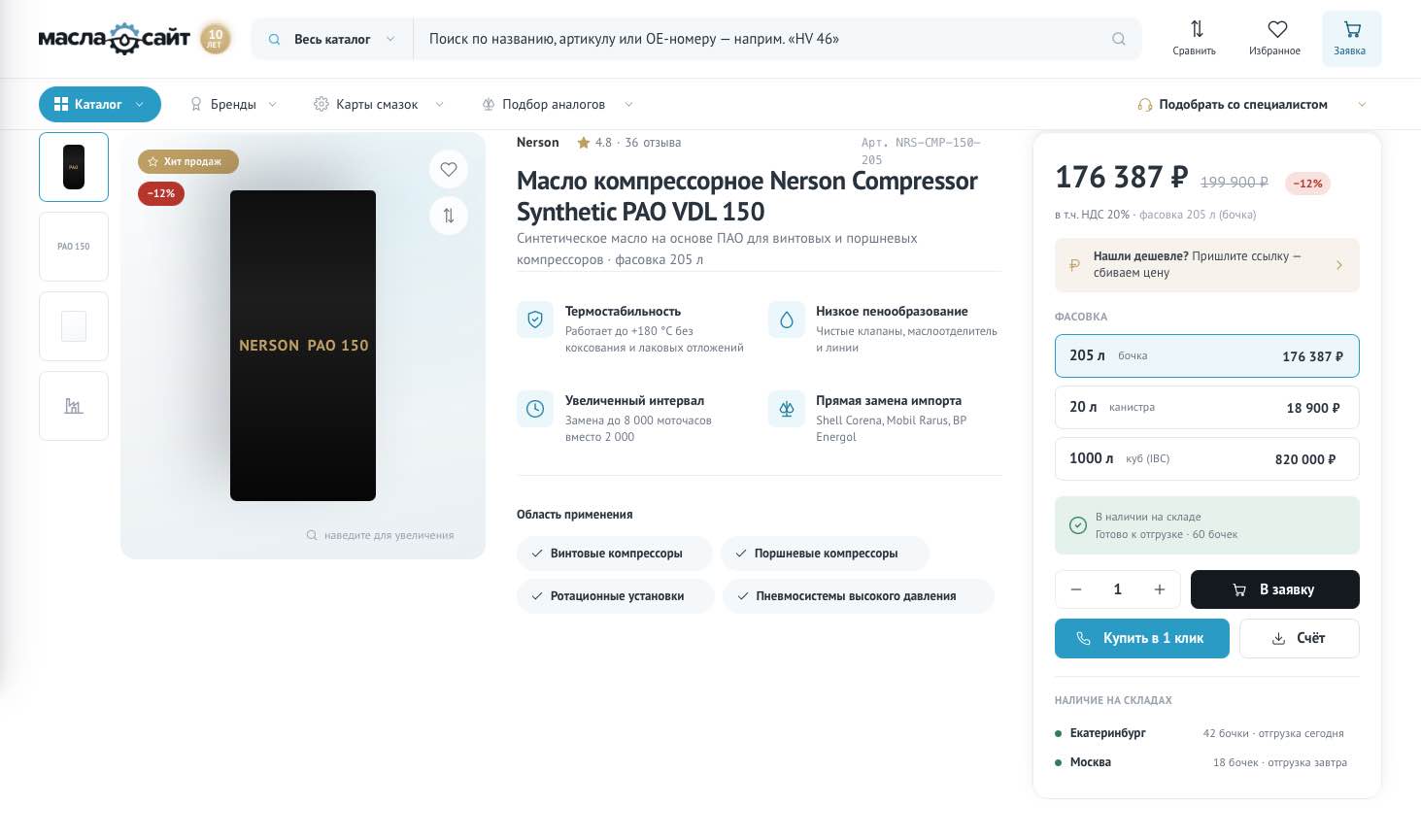
Task: Click the В заявку add-to-request button
Action: click(1275, 589)
